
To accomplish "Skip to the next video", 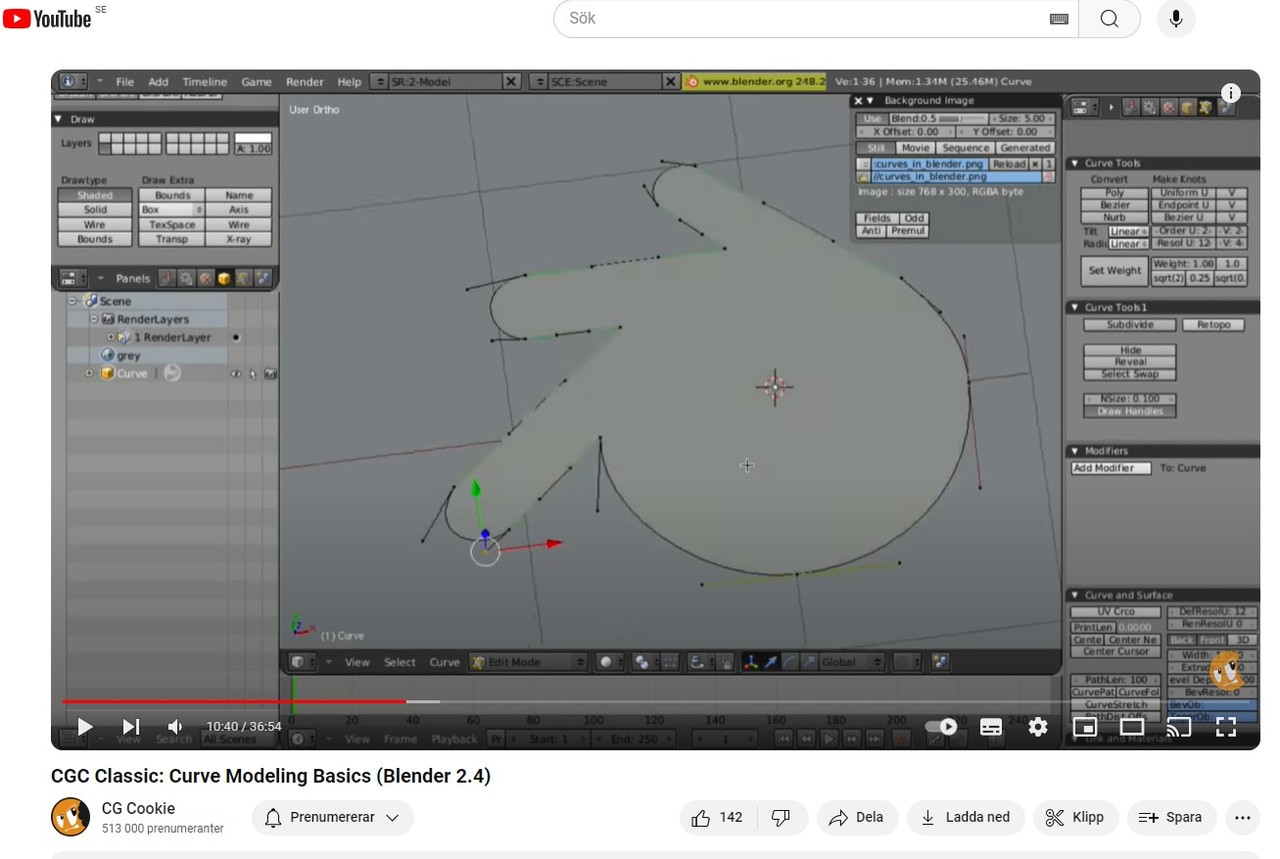I will coord(130,727).
